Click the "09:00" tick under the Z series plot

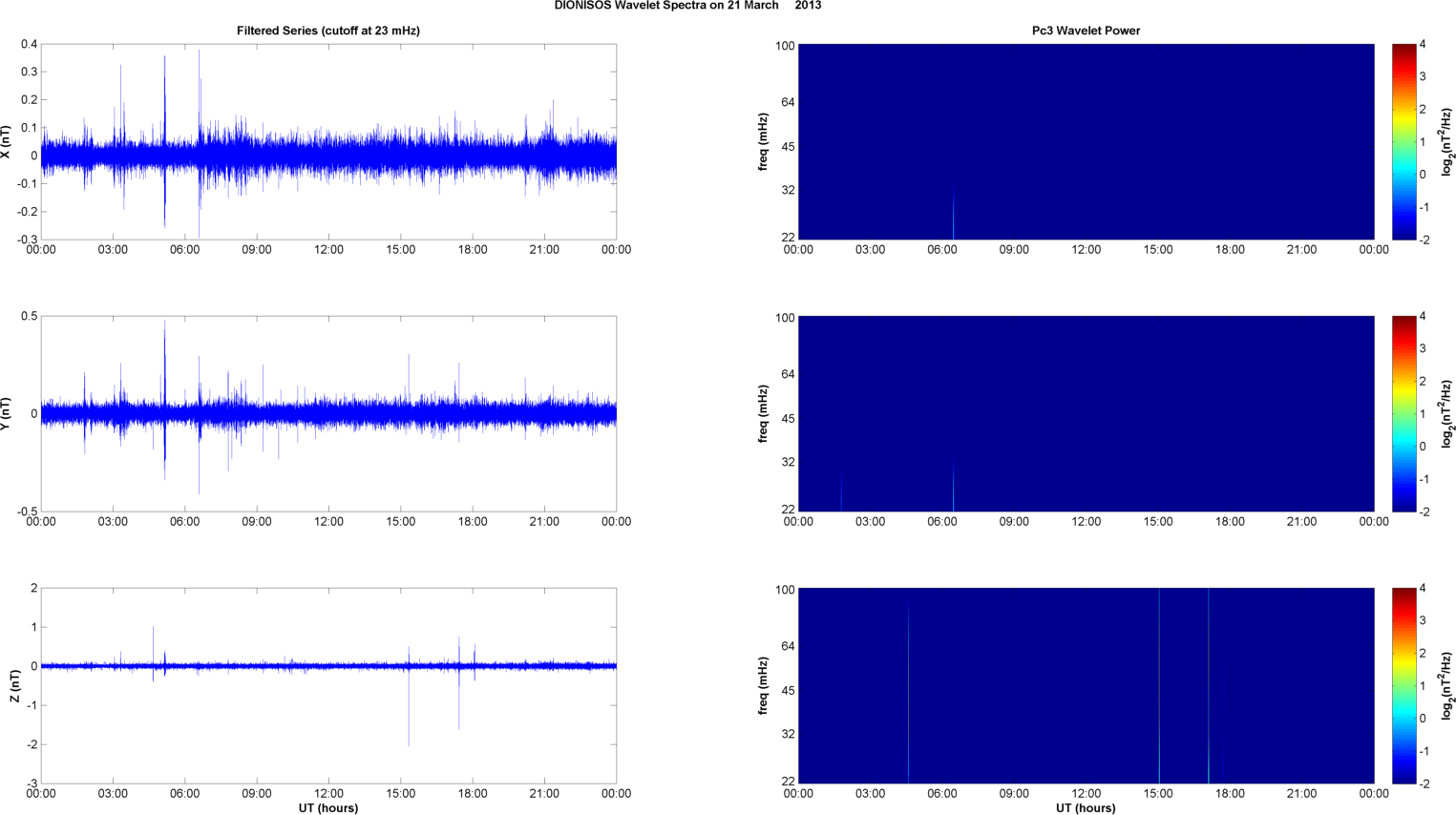click(x=257, y=794)
